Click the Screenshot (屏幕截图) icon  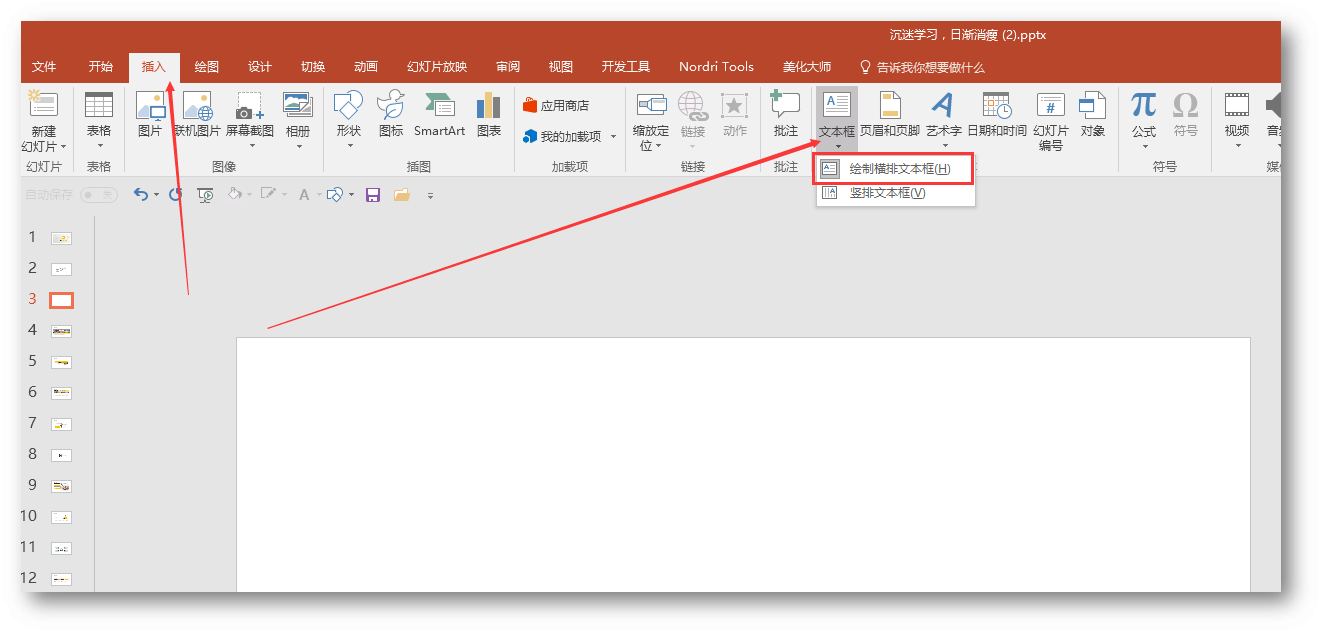pos(249,106)
